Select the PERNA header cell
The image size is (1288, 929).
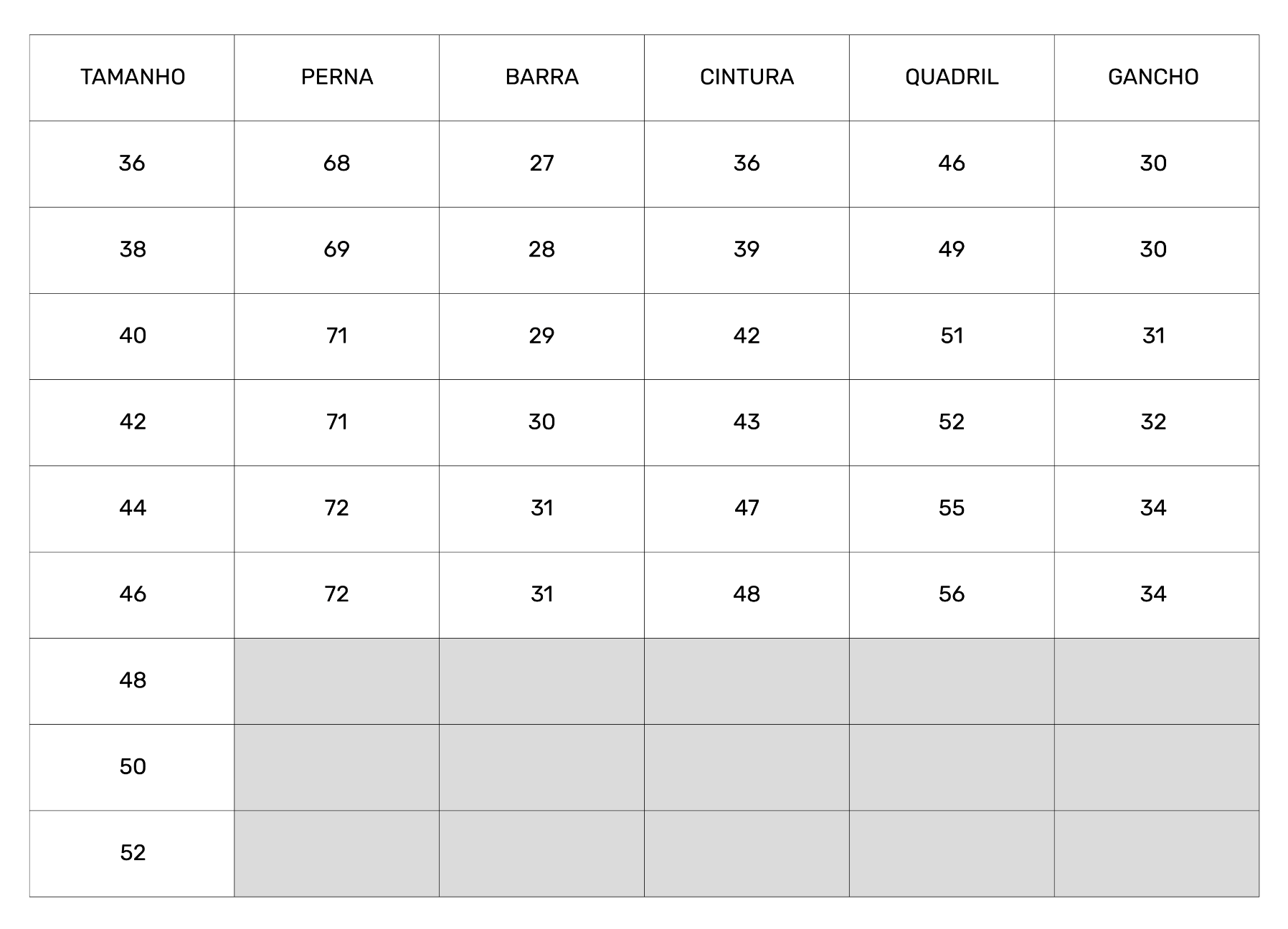point(337,77)
